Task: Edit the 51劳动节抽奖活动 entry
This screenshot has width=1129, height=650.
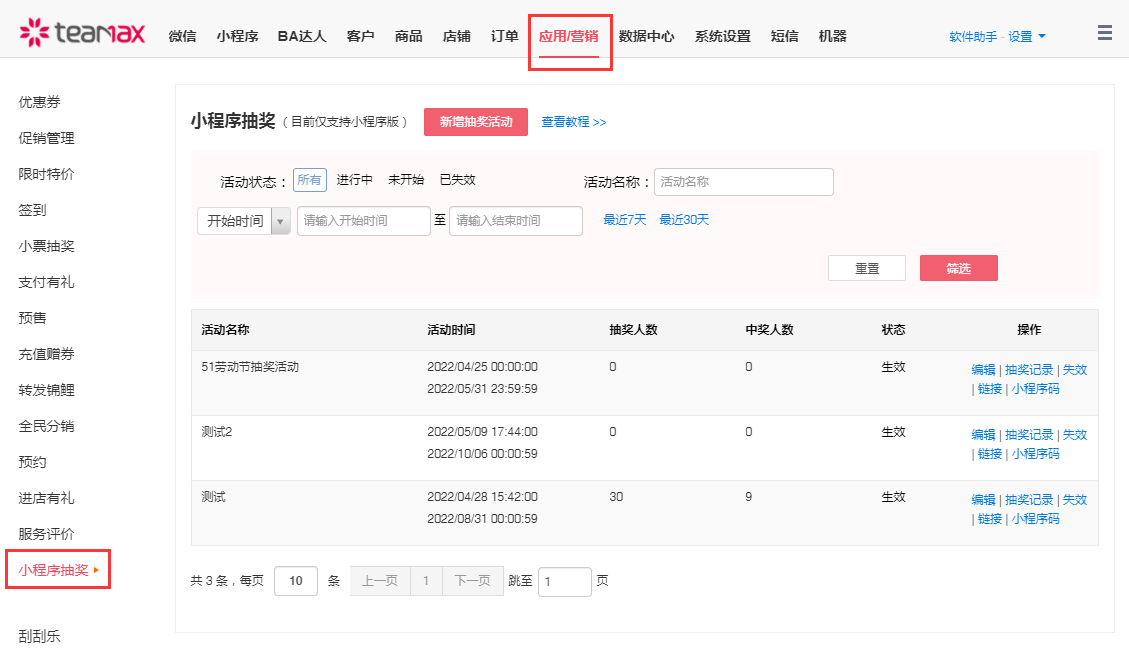Action: point(983,369)
